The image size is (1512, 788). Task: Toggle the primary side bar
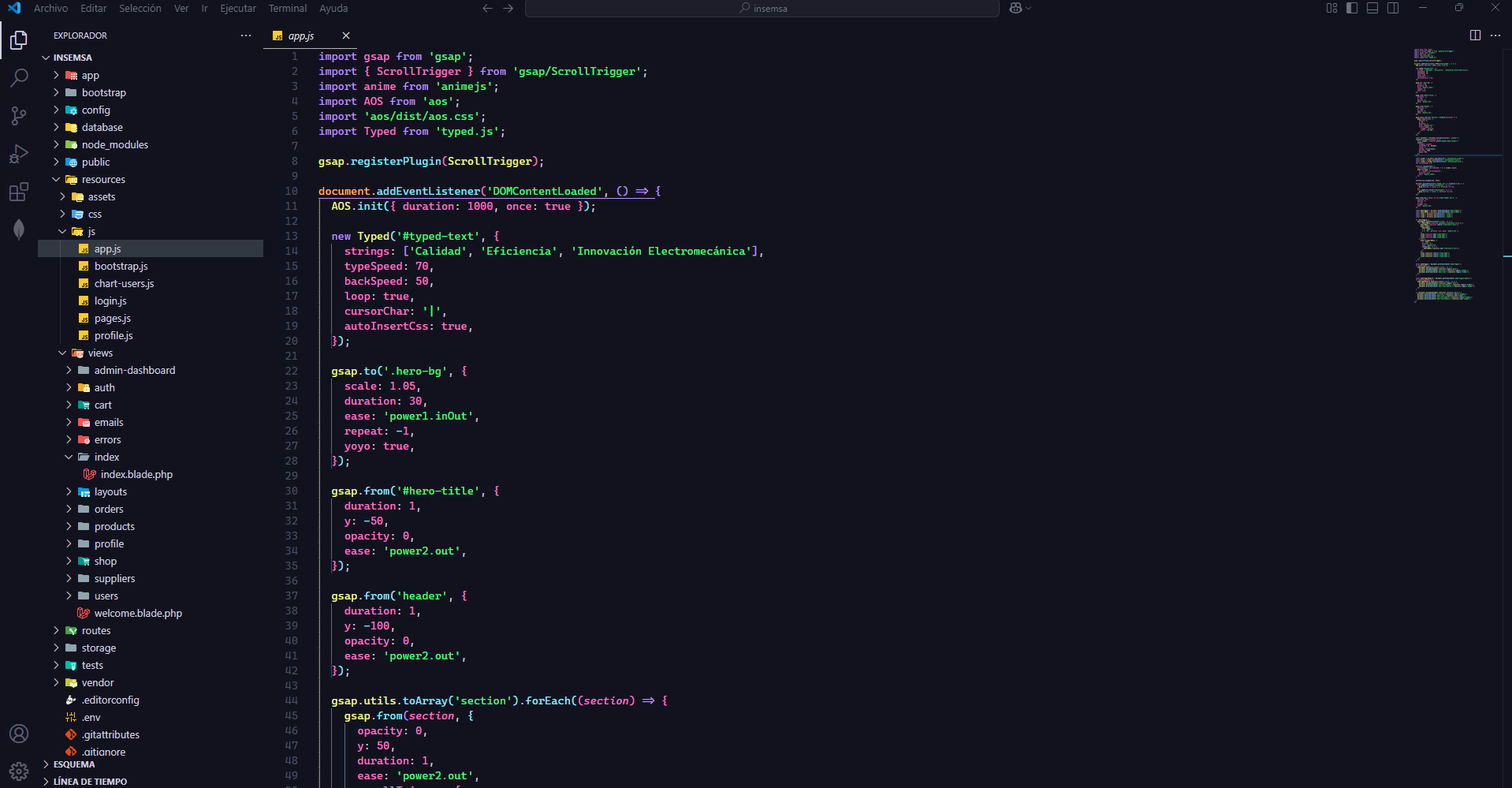[1352, 8]
